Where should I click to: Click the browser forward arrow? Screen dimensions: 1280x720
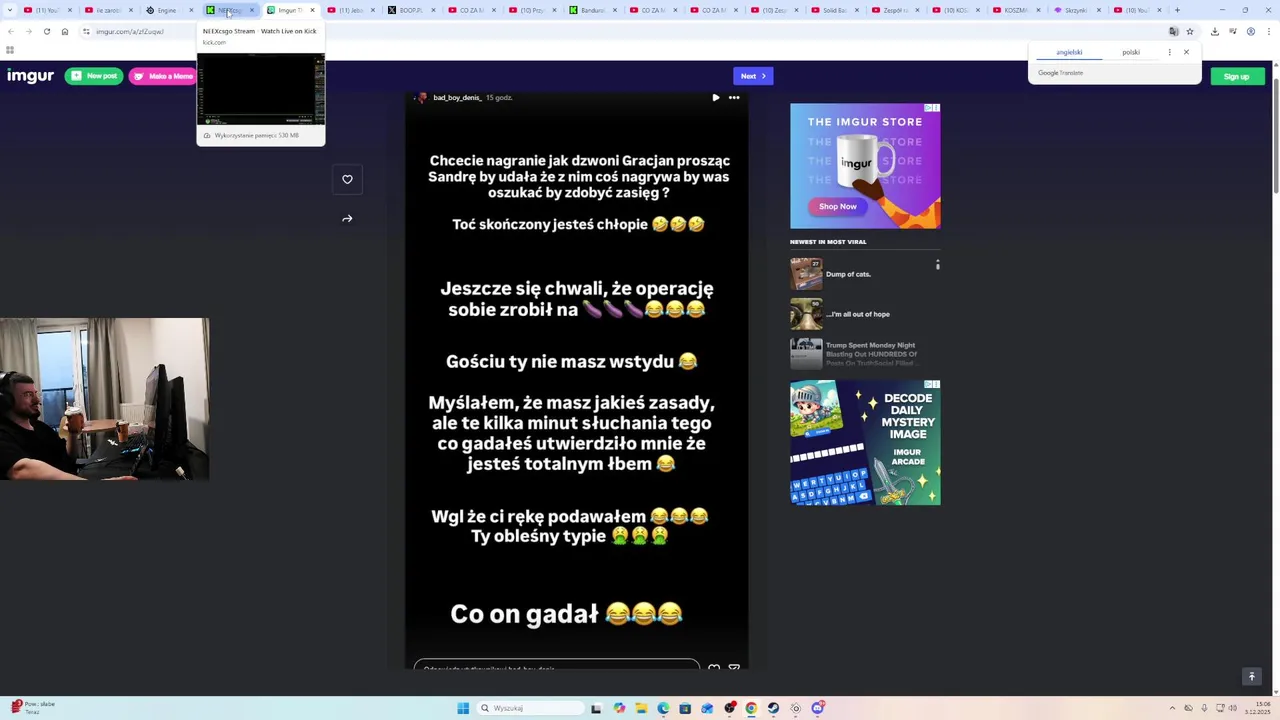pos(28,31)
